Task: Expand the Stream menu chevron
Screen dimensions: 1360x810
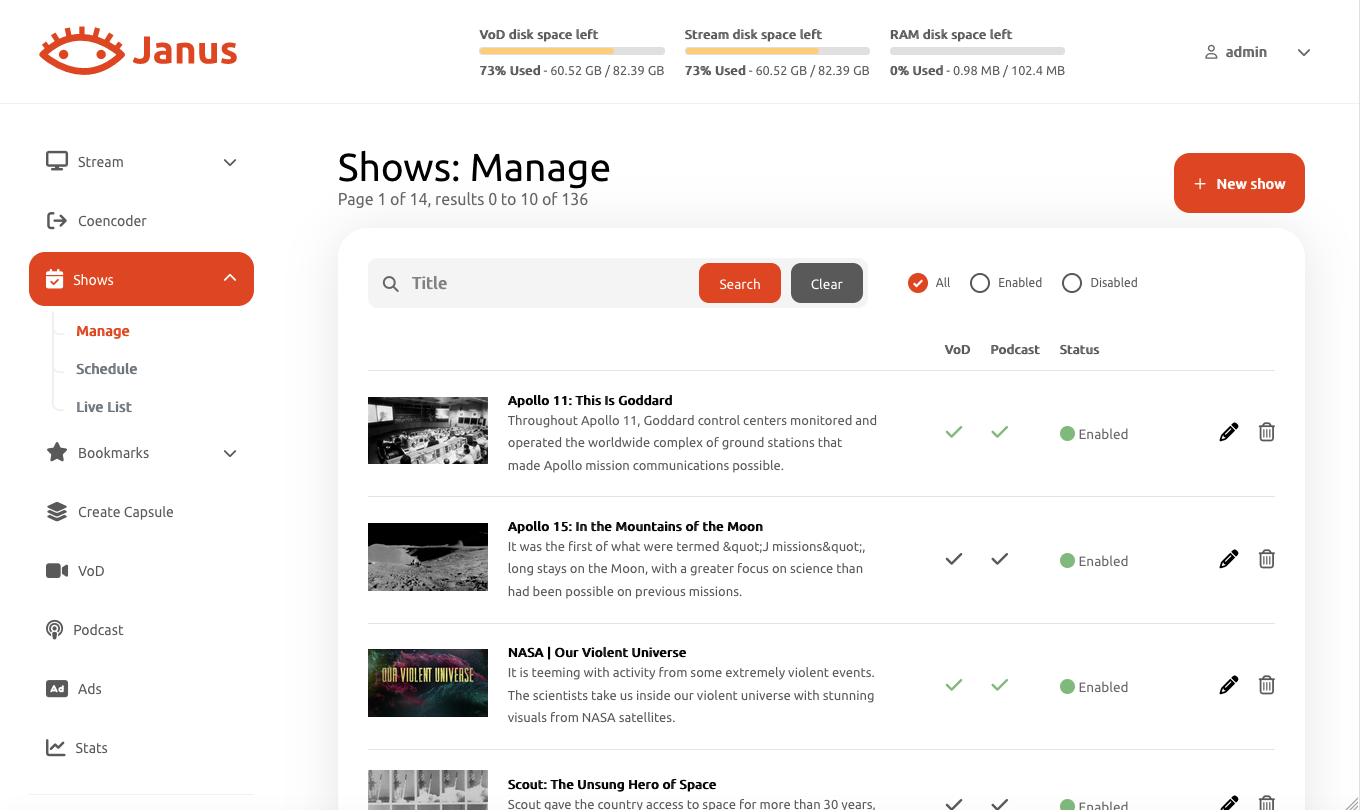Action: click(x=230, y=162)
